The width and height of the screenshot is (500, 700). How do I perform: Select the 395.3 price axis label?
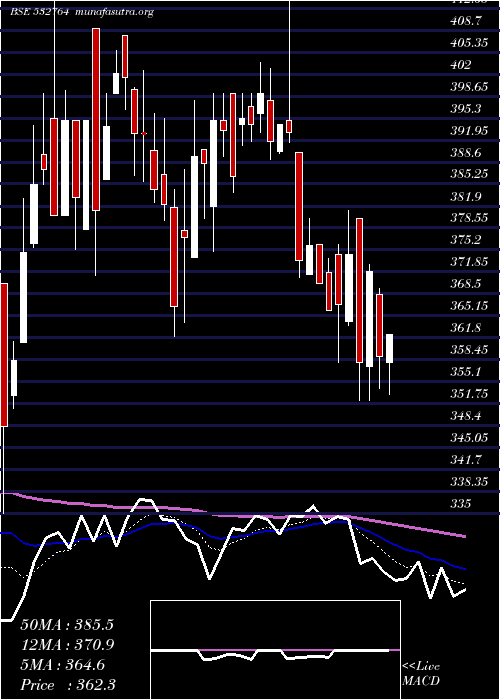point(467,108)
